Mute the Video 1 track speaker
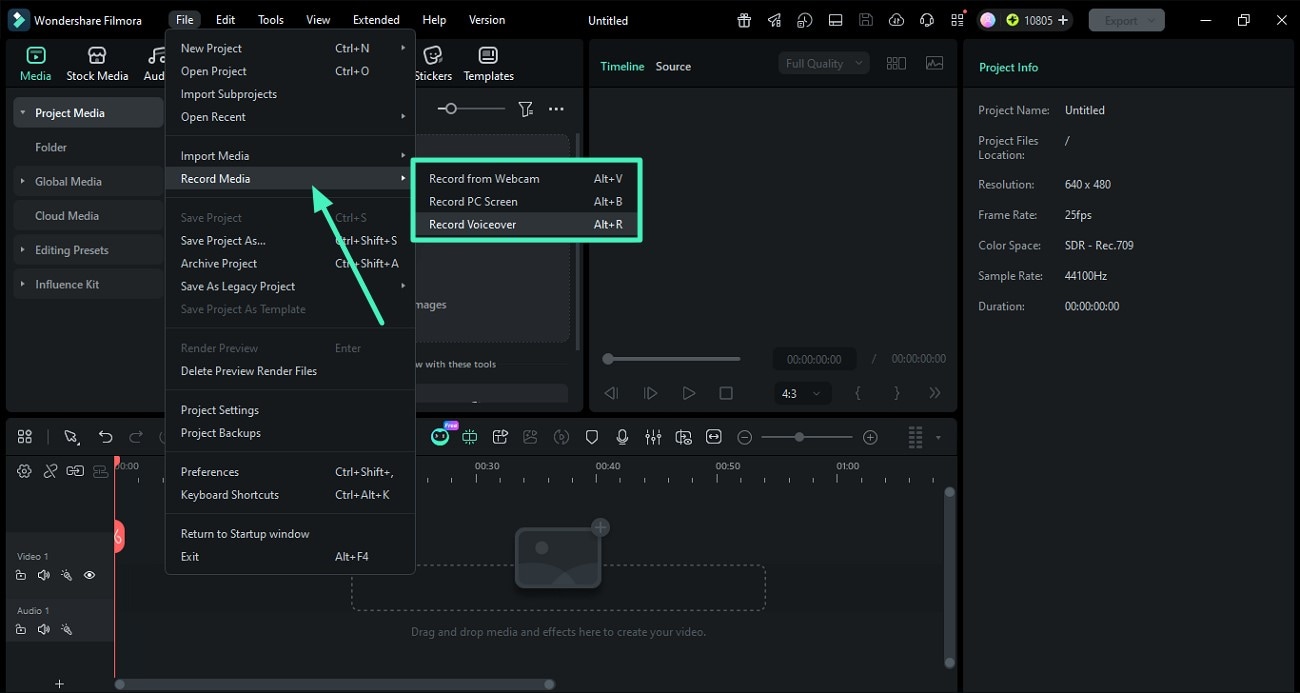Screen dimensions: 1300x693 coord(43,575)
